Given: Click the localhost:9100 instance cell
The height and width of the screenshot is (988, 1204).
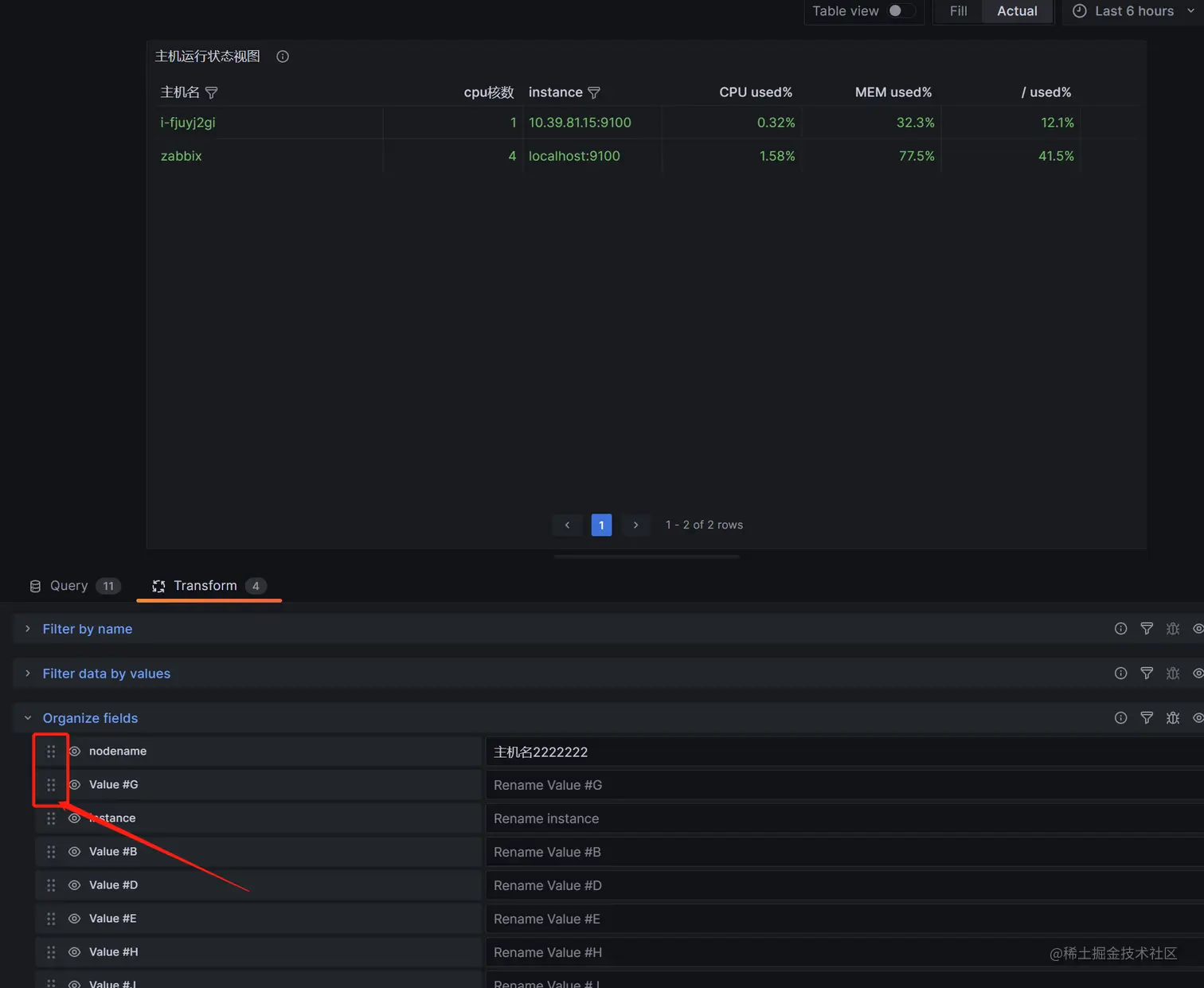Looking at the screenshot, I should (574, 156).
